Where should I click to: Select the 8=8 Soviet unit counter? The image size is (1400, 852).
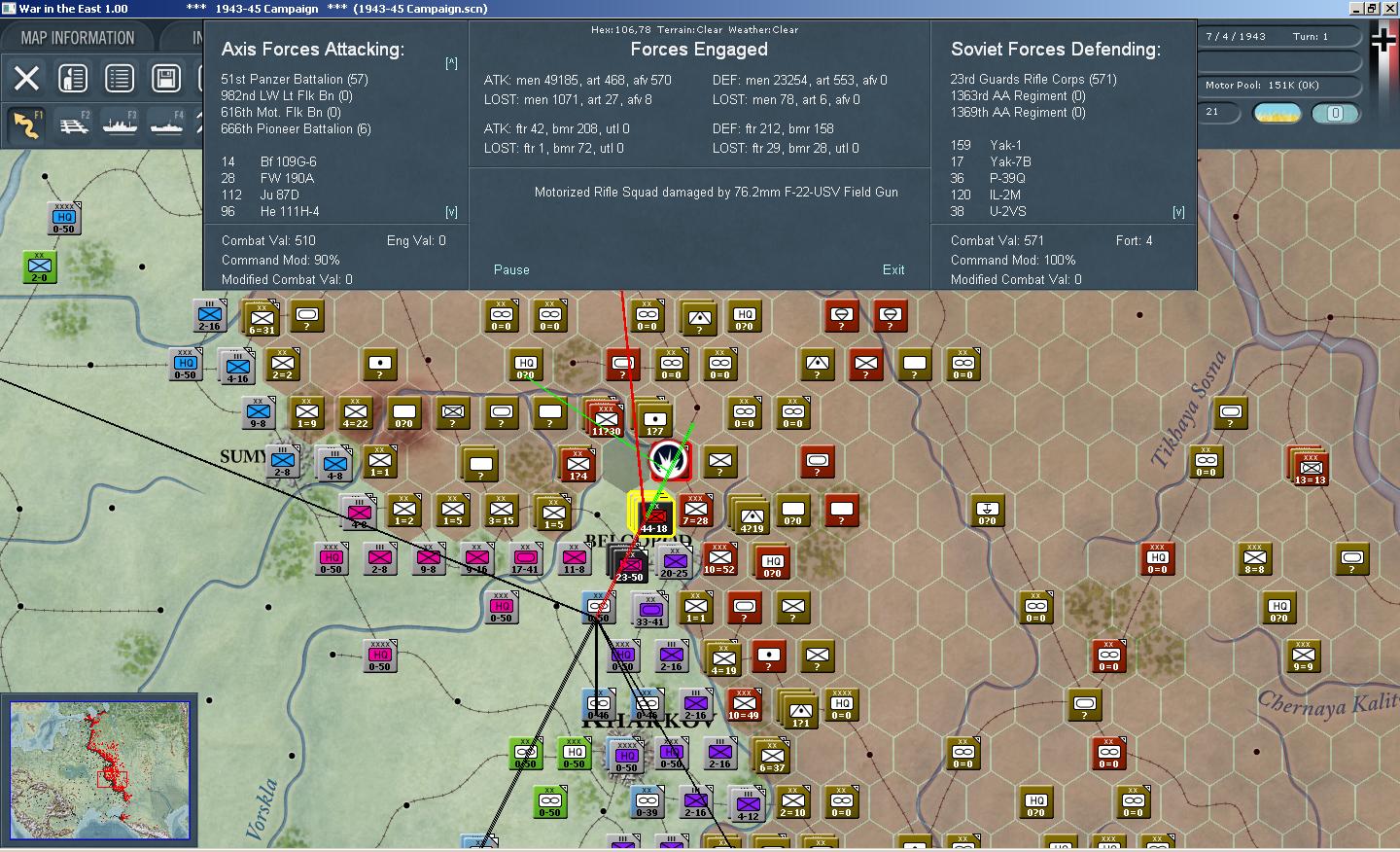point(1254,558)
